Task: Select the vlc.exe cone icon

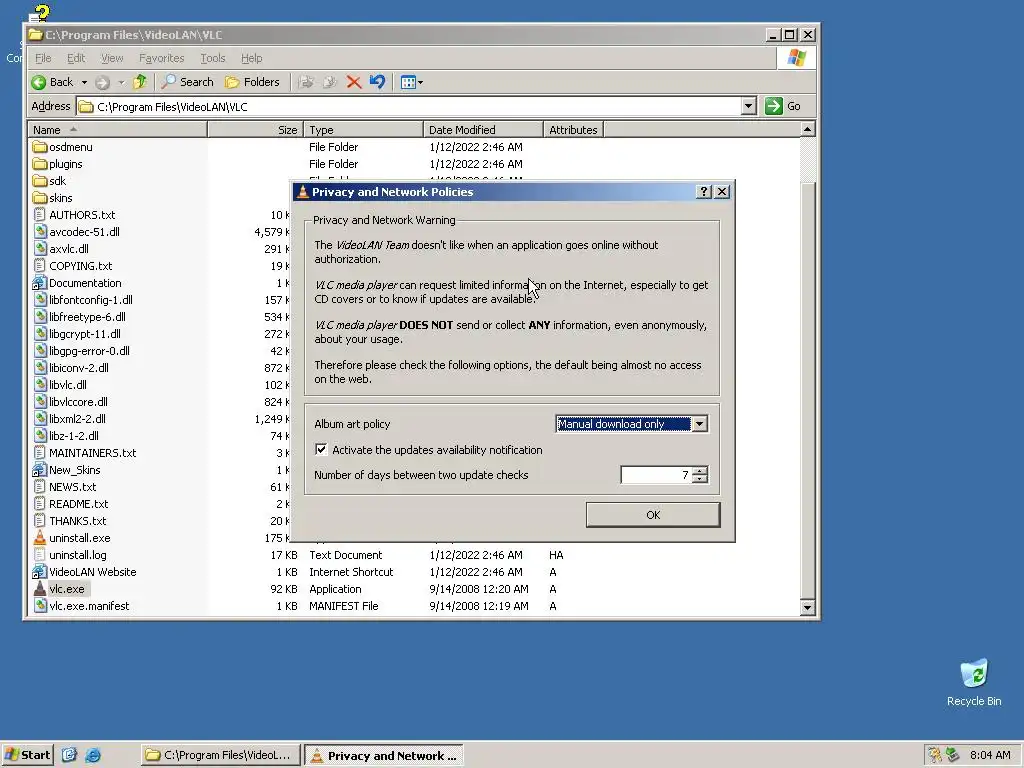Action: coord(40,588)
